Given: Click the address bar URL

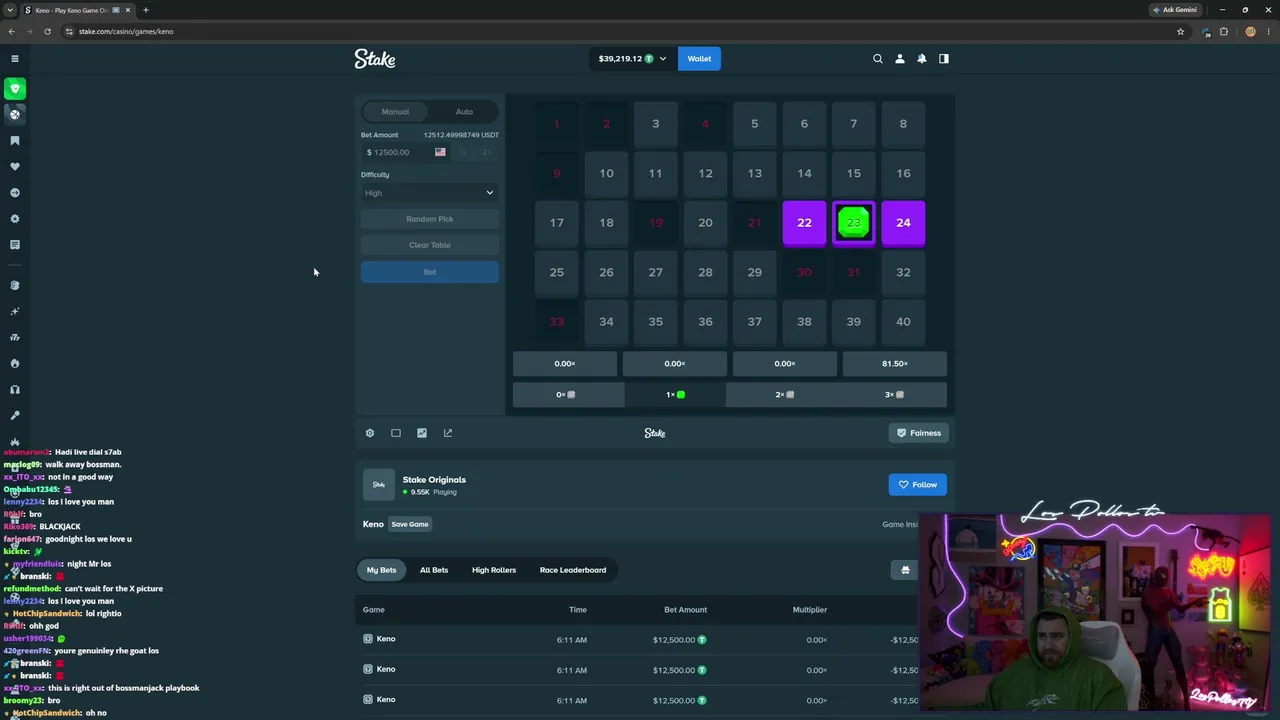Looking at the screenshot, I should (x=126, y=31).
